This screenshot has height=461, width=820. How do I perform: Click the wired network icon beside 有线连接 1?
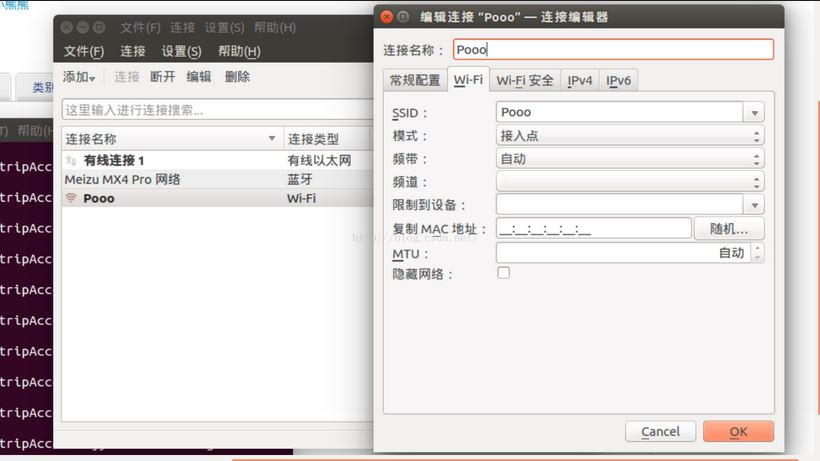coord(71,160)
